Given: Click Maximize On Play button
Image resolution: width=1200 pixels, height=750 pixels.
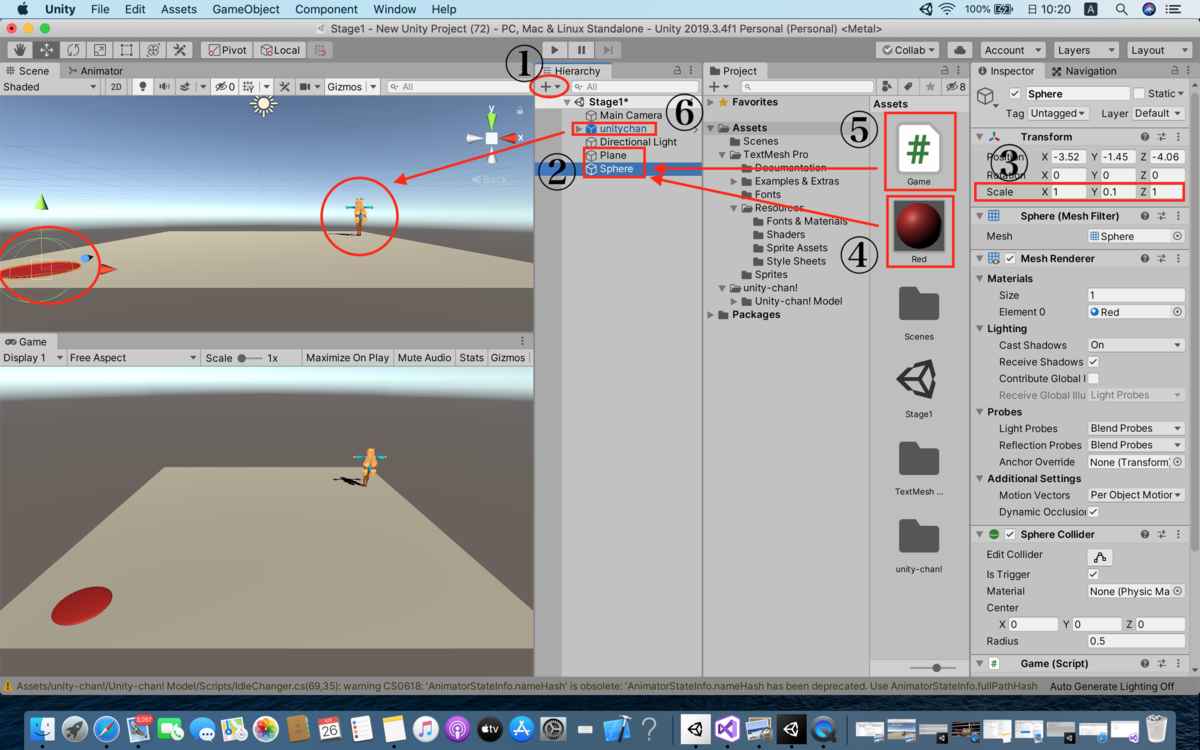Looking at the screenshot, I should 347,358.
